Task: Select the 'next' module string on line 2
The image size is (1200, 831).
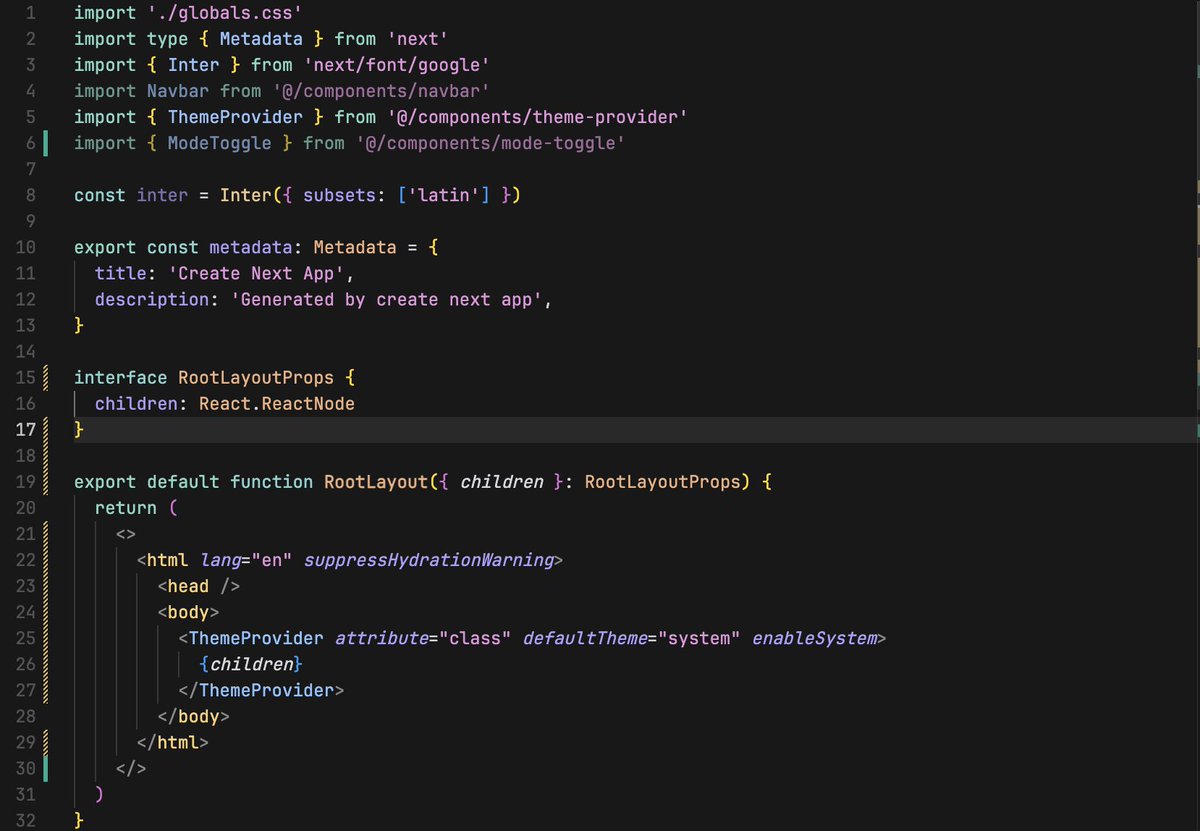Action: (x=417, y=39)
